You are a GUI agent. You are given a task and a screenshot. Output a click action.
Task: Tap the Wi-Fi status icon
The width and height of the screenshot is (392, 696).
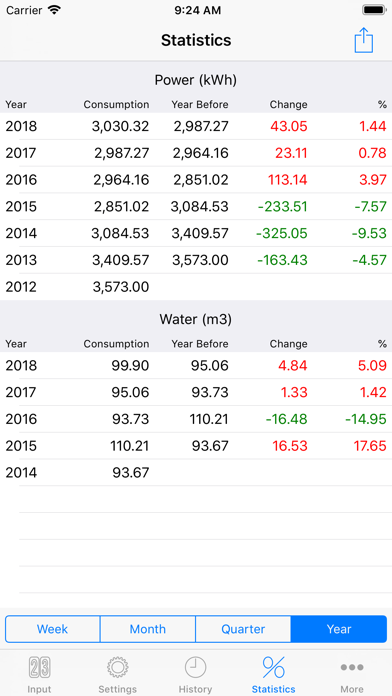tap(55, 10)
